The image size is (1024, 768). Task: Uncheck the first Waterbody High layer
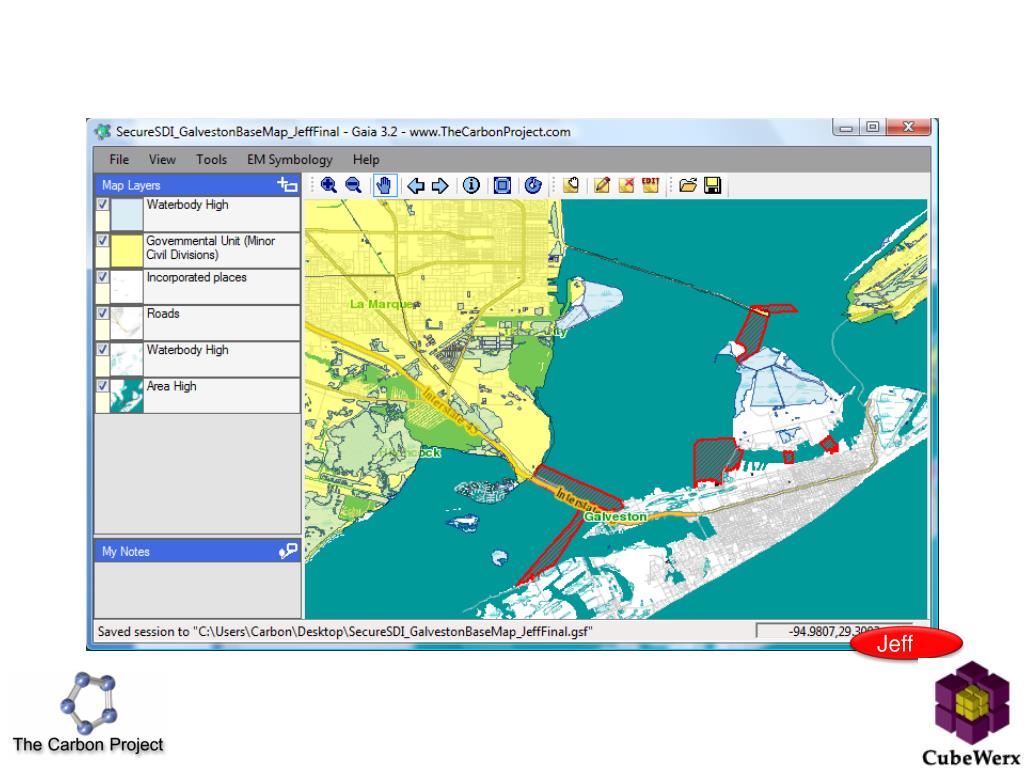[103, 204]
